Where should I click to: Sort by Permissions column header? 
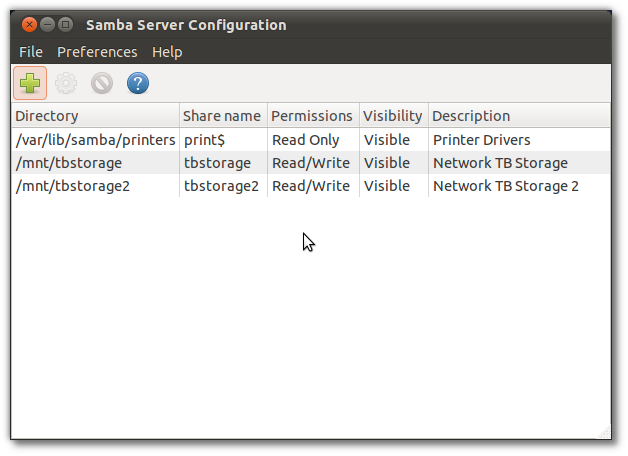click(x=313, y=116)
